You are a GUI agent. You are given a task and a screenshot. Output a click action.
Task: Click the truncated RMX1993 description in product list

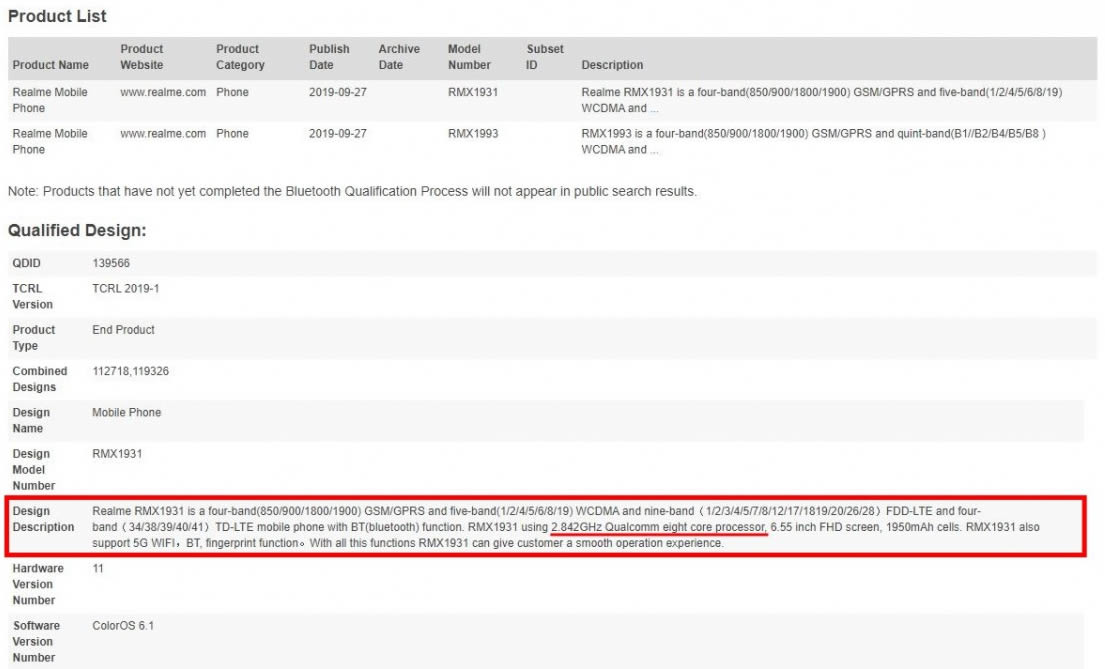[819, 141]
